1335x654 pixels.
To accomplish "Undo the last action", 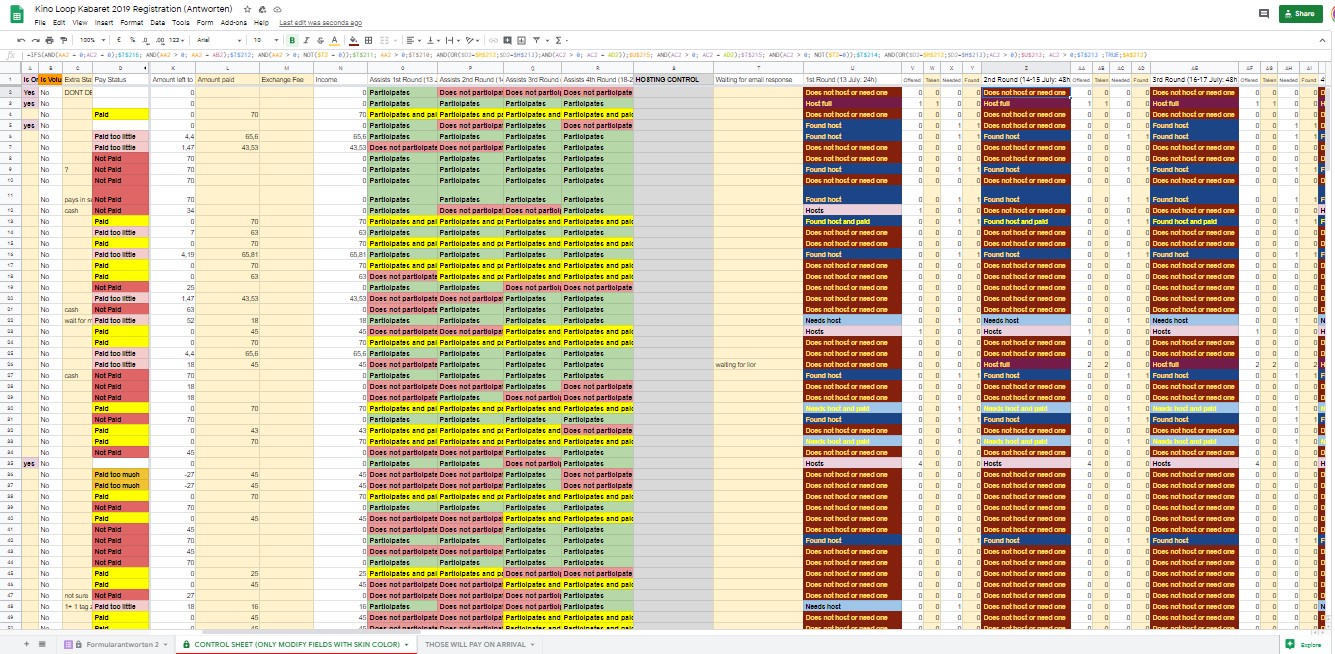I will (21, 40).
